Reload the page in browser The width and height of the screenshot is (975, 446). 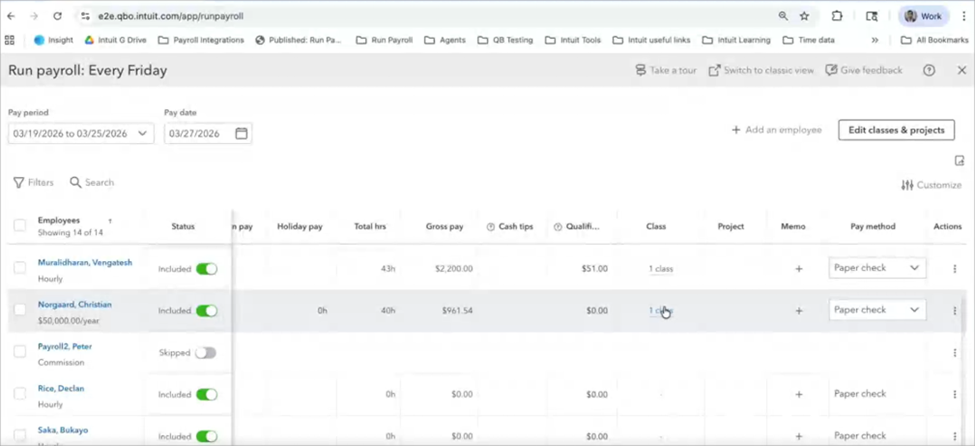point(57,16)
